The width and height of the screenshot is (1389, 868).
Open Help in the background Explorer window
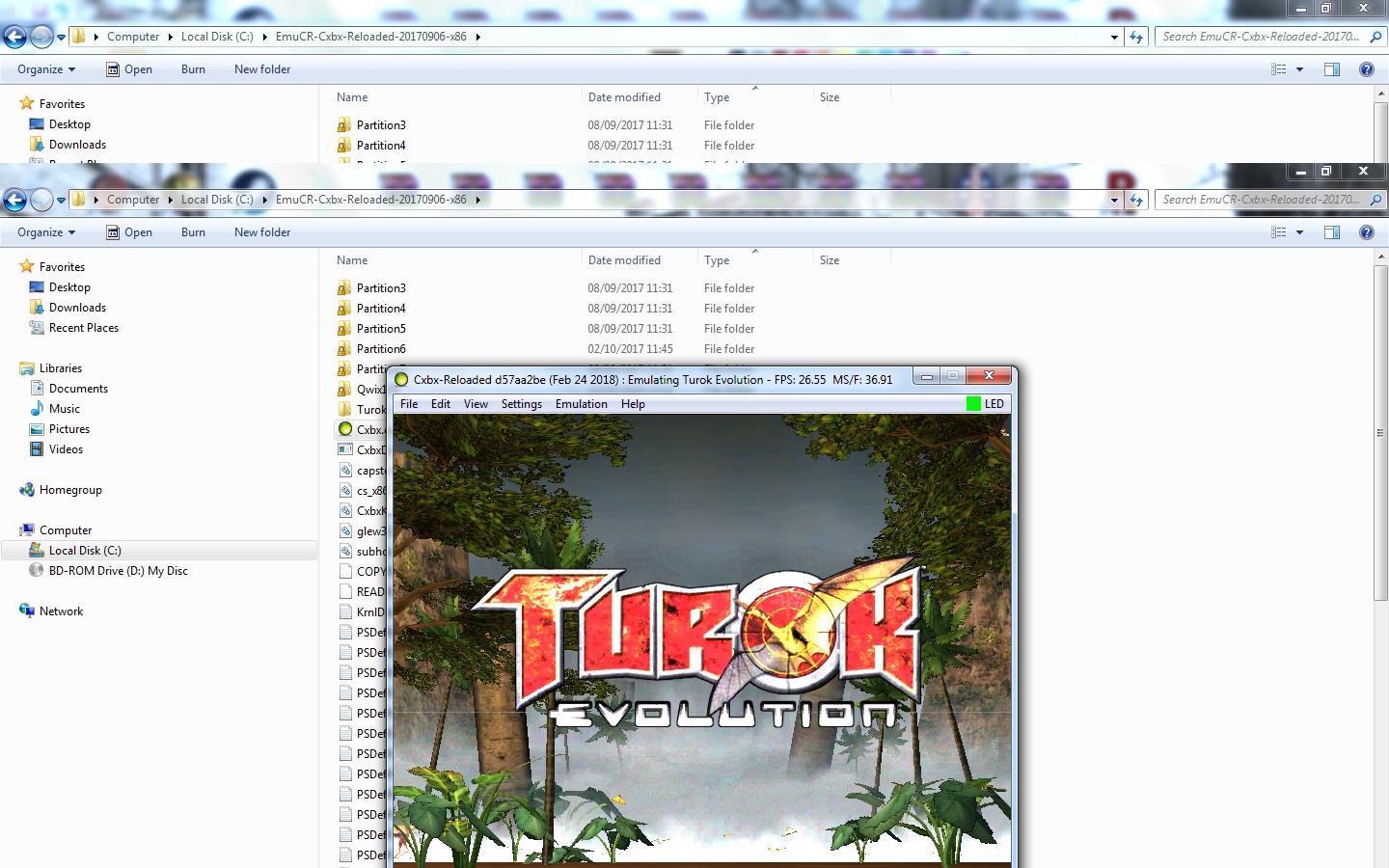1366,69
